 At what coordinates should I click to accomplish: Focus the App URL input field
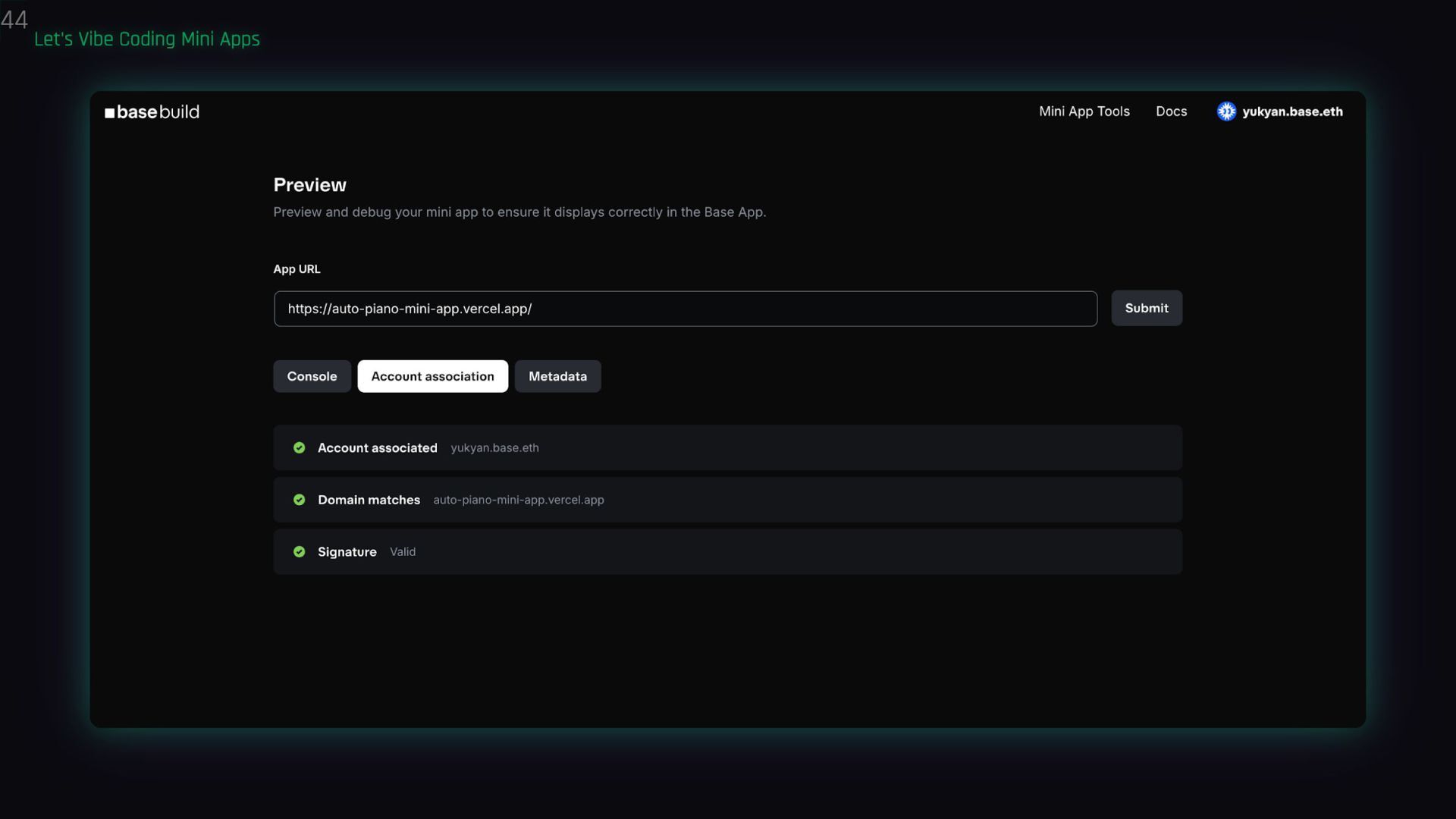point(685,309)
